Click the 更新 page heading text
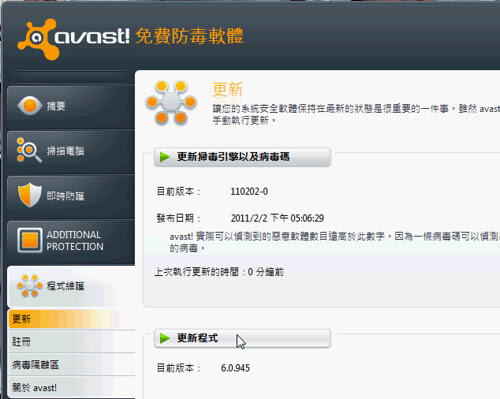This screenshot has width=500, height=399. tap(228, 89)
